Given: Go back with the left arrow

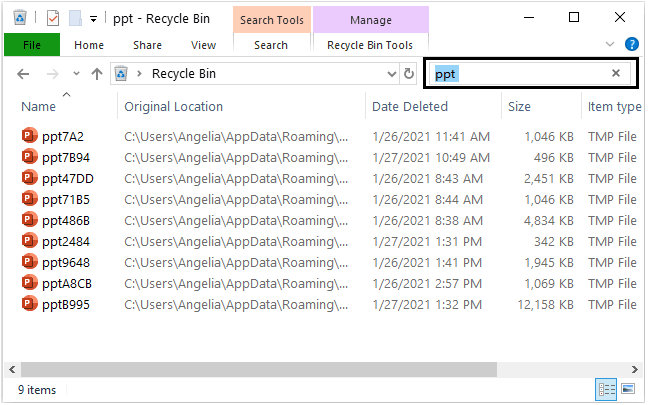Looking at the screenshot, I should (23, 74).
